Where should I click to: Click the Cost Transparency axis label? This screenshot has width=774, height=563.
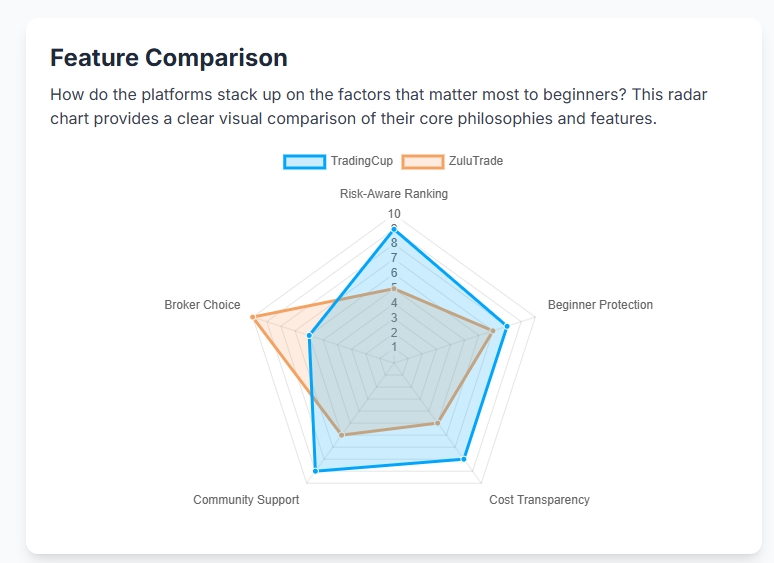(539, 500)
